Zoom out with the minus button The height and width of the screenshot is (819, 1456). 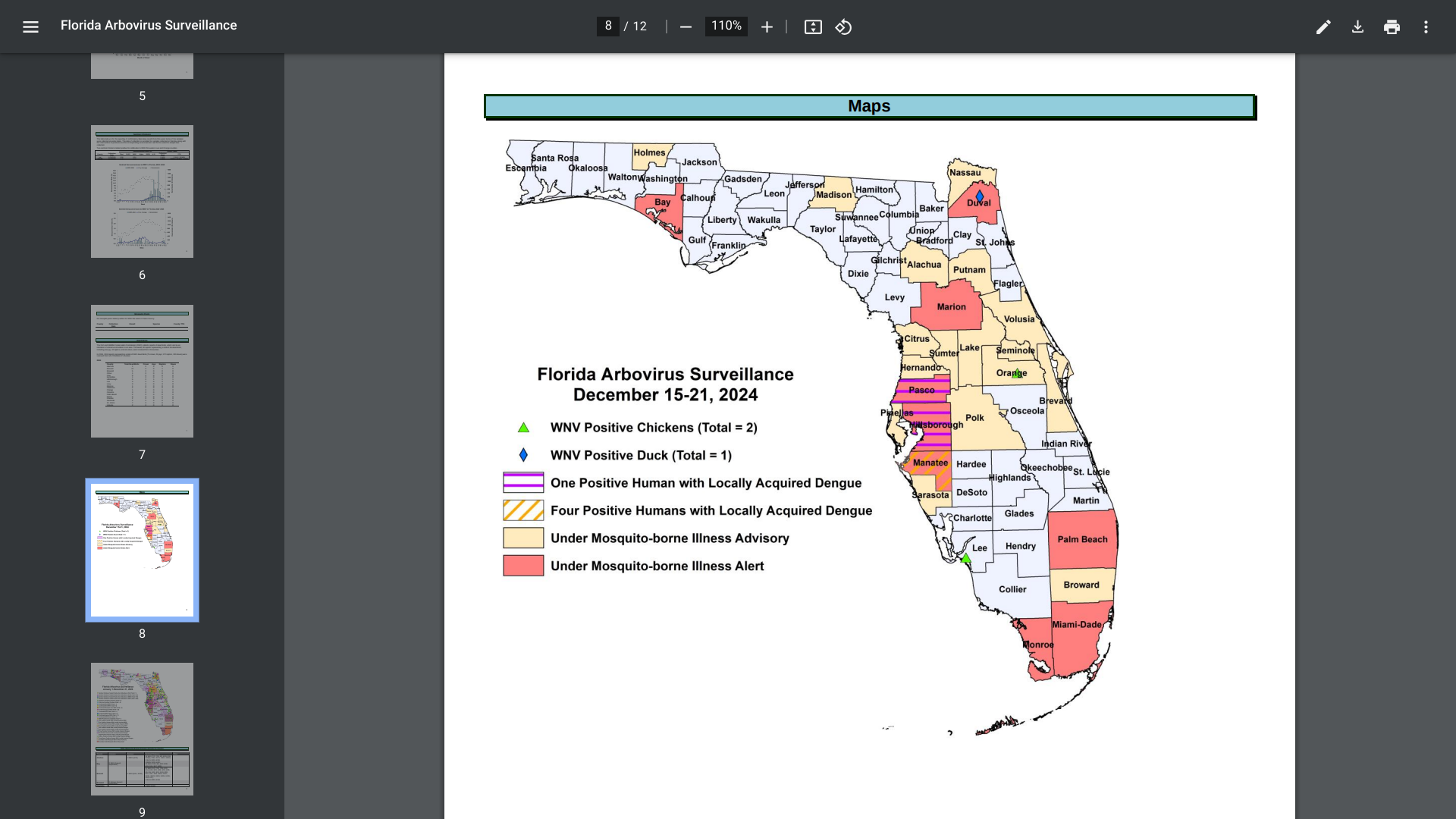click(686, 27)
